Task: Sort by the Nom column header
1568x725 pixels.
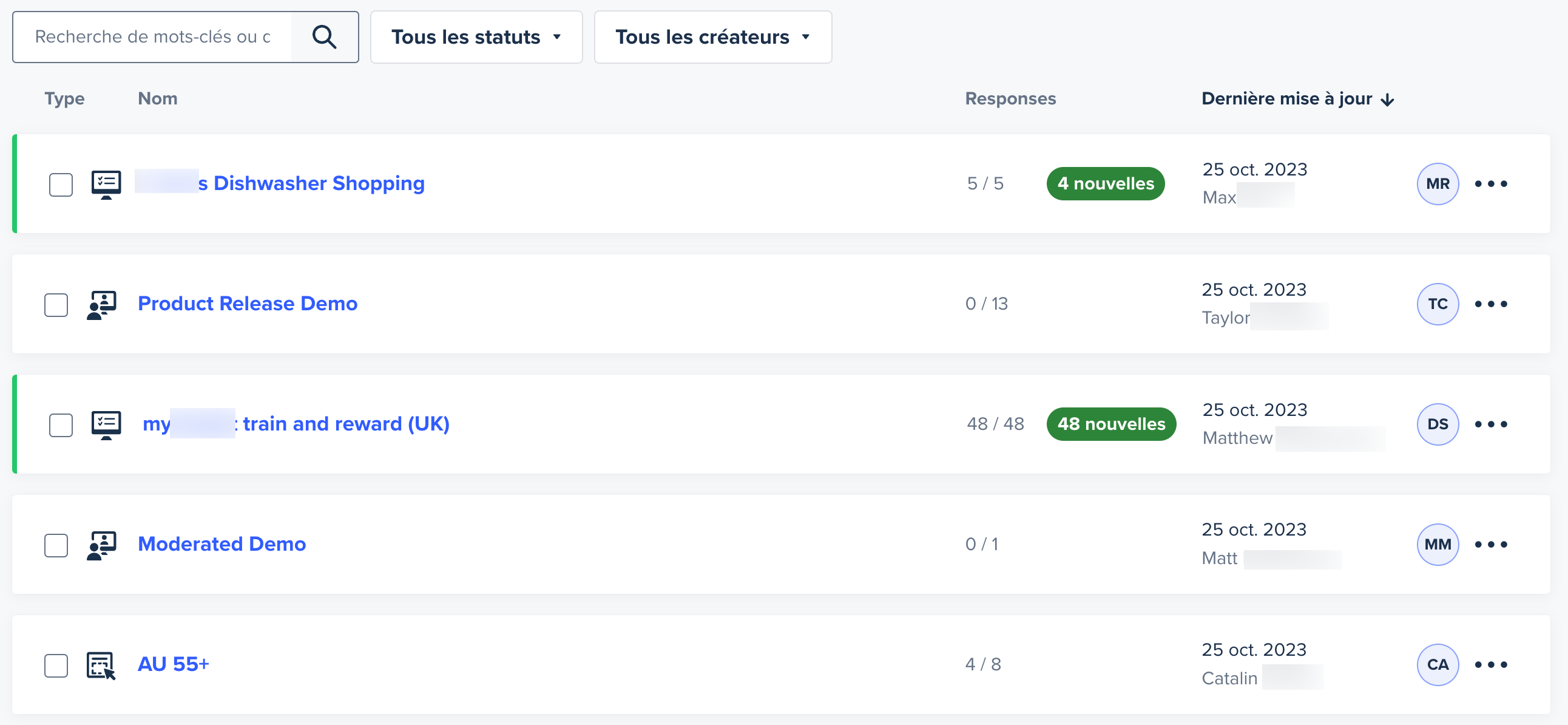Action: (158, 99)
